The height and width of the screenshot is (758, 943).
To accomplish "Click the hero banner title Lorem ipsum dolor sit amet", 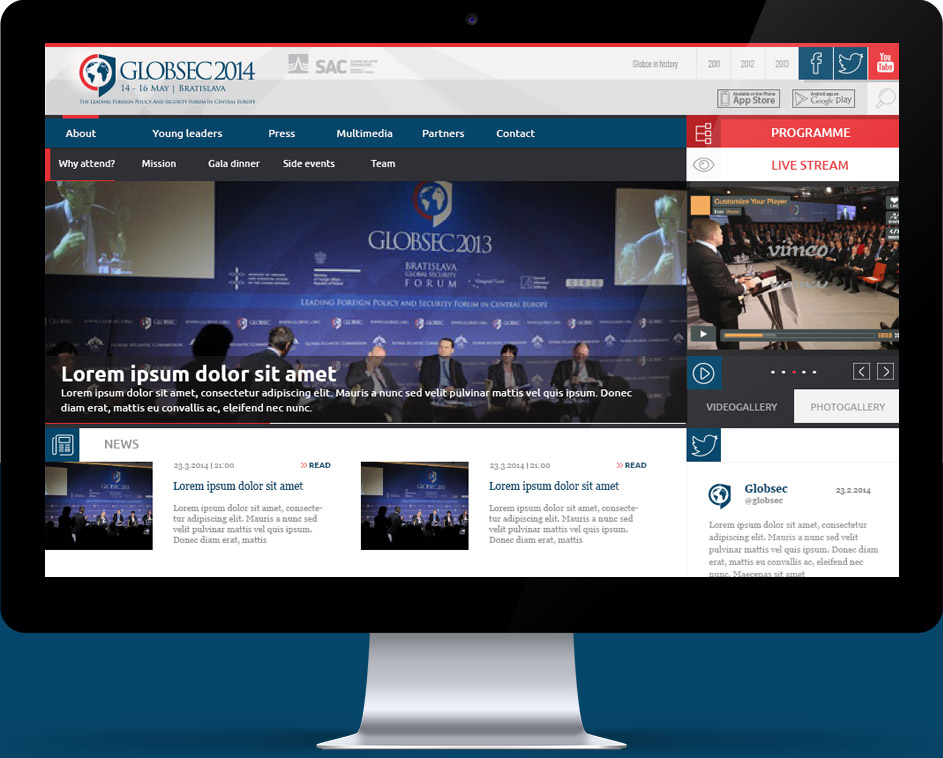I will click(198, 374).
